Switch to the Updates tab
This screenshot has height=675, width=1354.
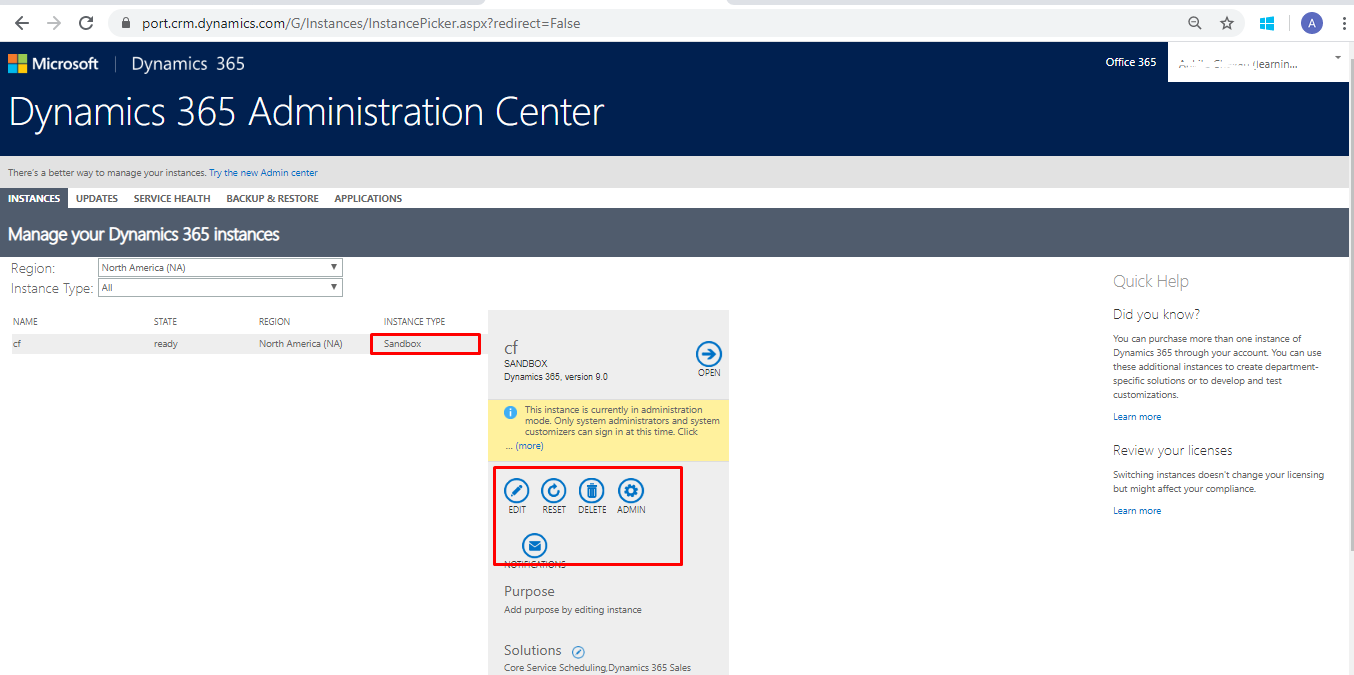click(97, 198)
